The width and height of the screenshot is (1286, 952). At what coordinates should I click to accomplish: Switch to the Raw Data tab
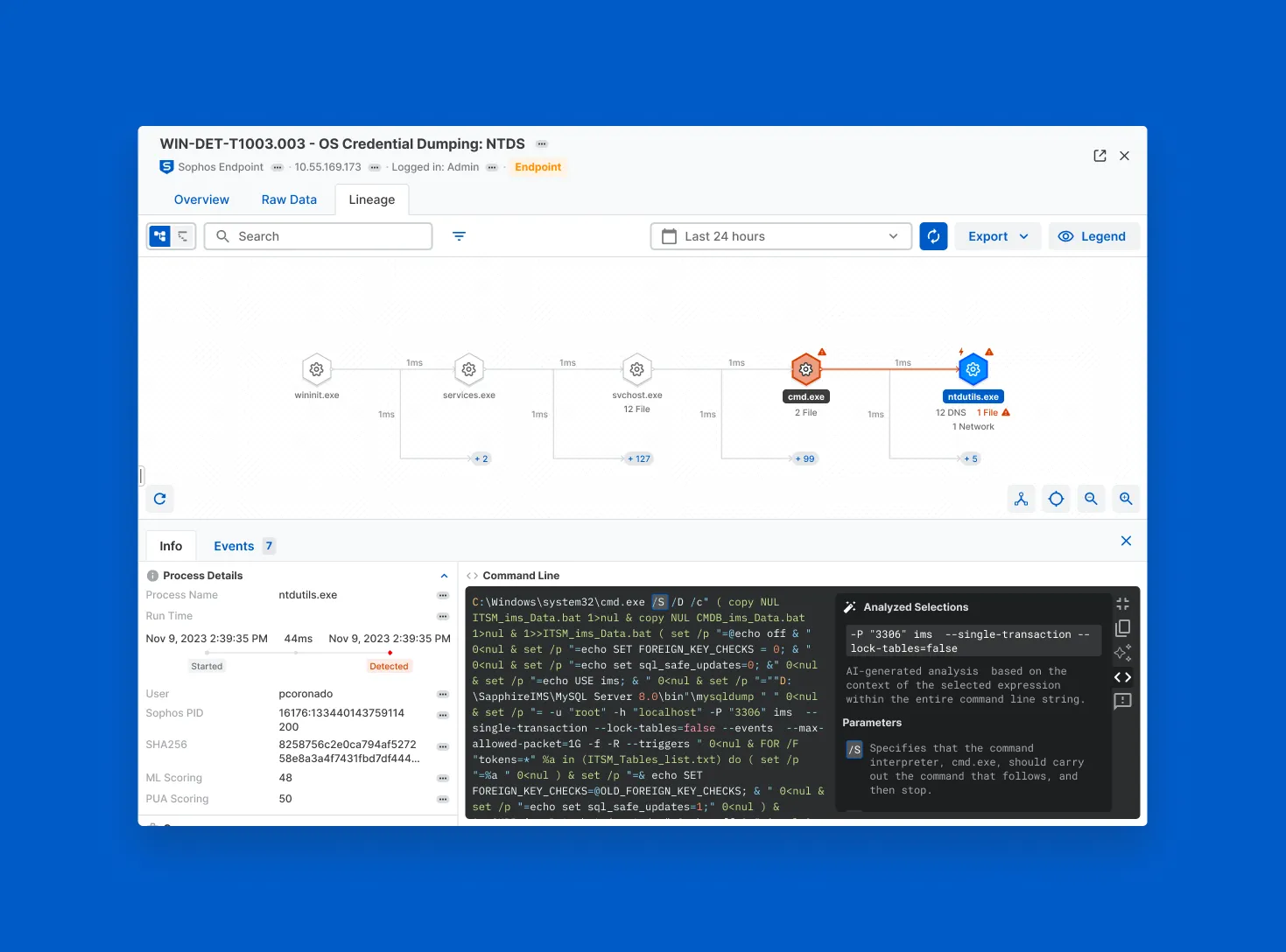click(289, 199)
